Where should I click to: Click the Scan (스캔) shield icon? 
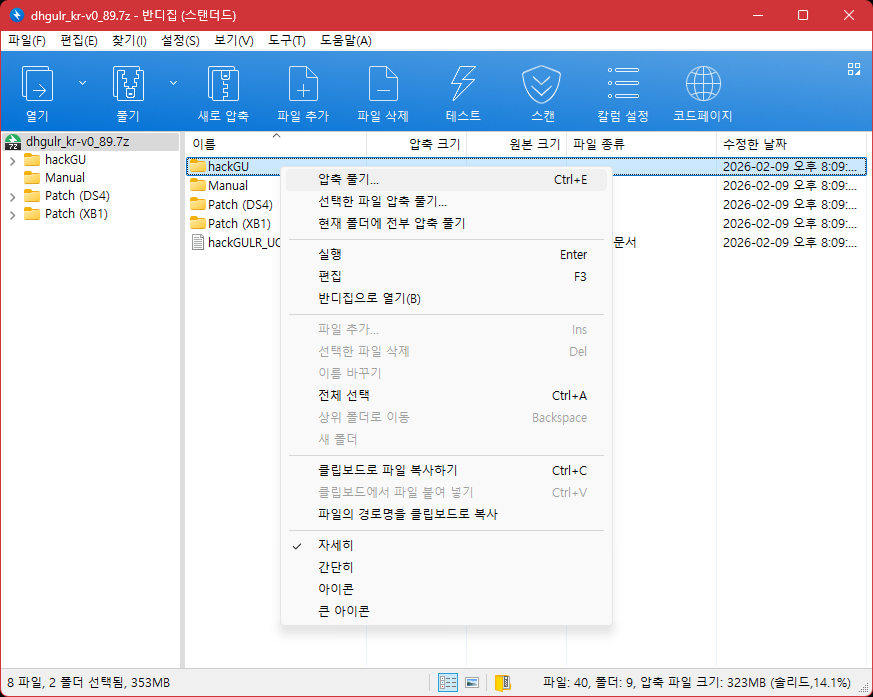541,84
